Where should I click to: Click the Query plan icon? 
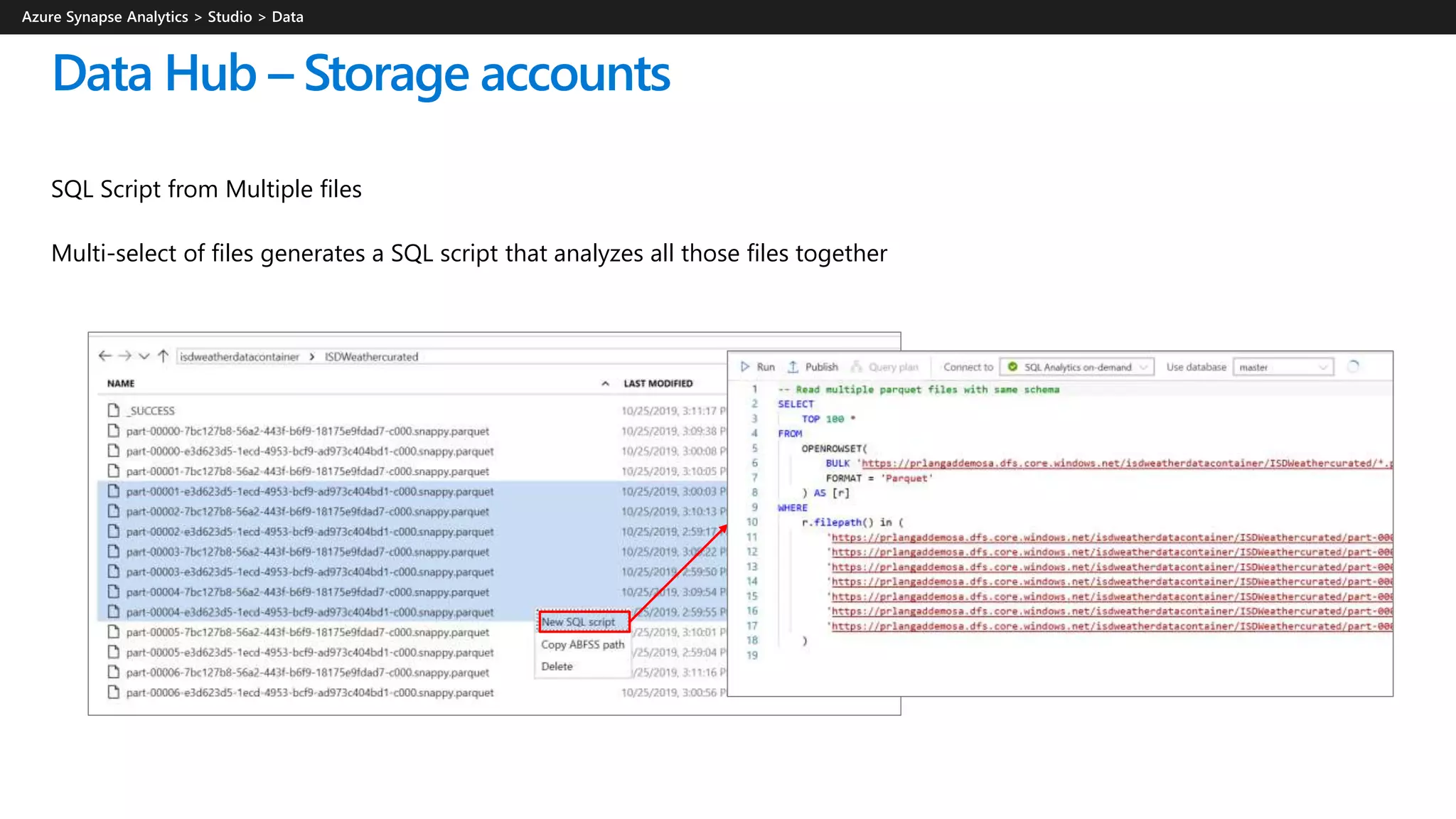(857, 367)
